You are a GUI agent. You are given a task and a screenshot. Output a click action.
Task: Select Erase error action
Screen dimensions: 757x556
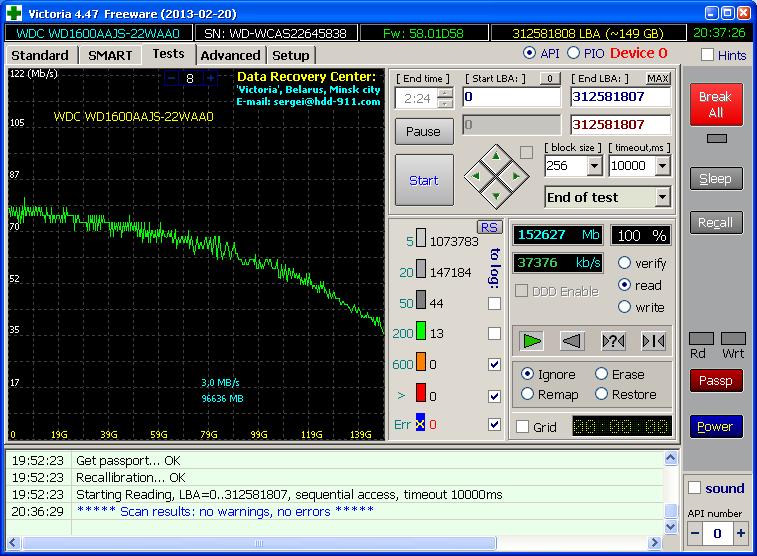(x=601, y=374)
